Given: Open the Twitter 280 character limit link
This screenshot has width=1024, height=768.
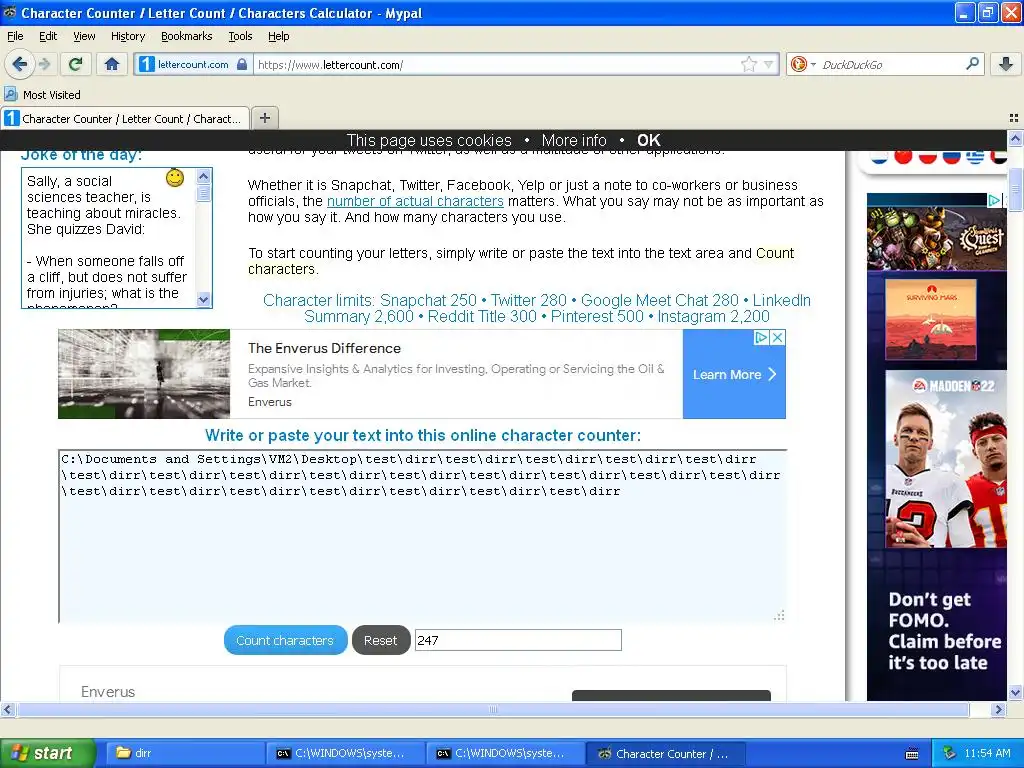Looking at the screenshot, I should [x=528, y=300].
